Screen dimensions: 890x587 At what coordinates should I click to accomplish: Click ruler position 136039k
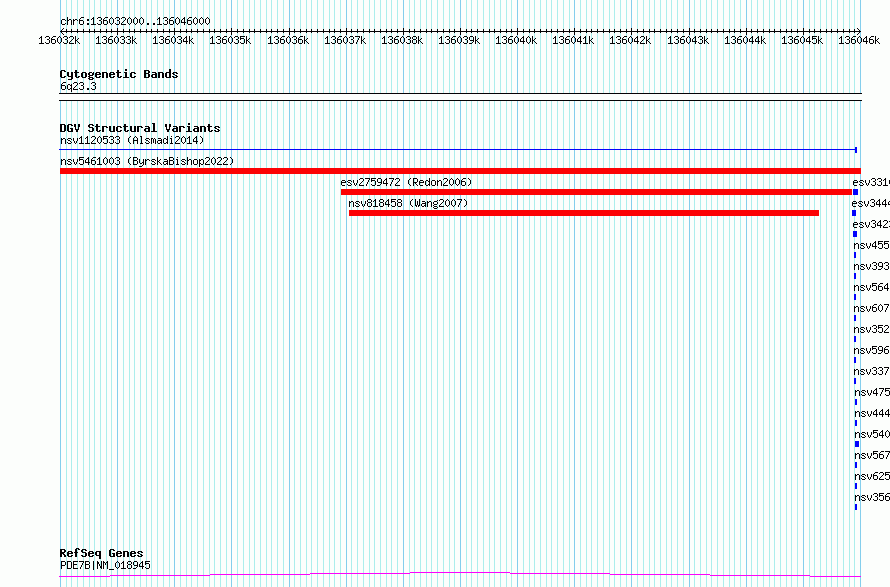pyautogui.click(x=459, y=40)
